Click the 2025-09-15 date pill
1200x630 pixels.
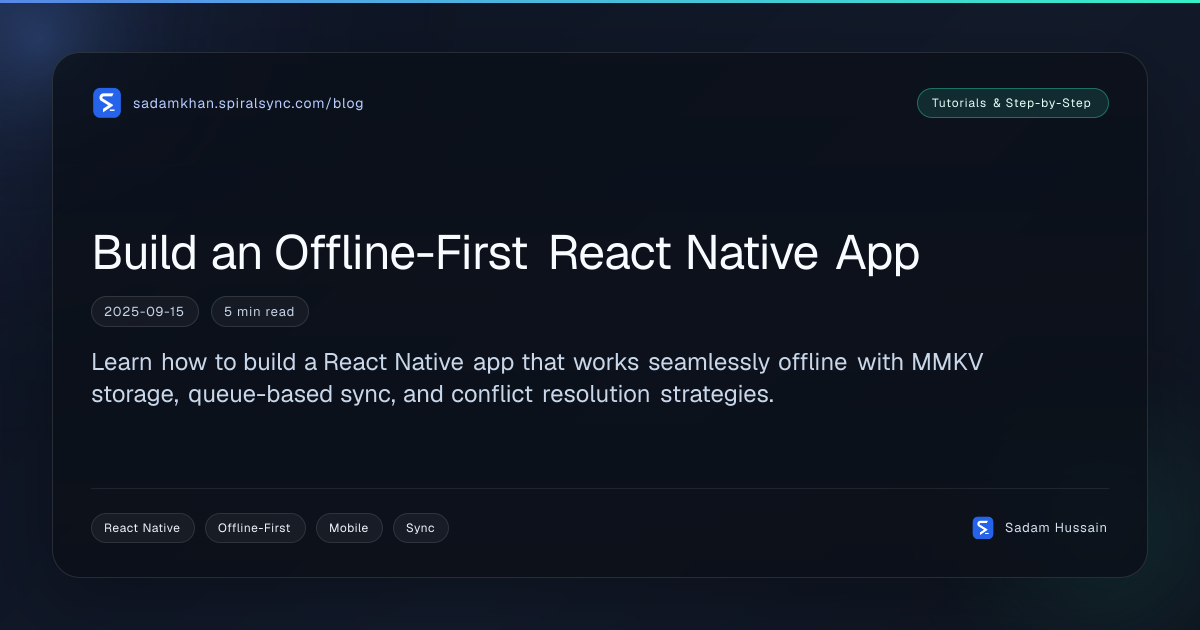point(144,312)
